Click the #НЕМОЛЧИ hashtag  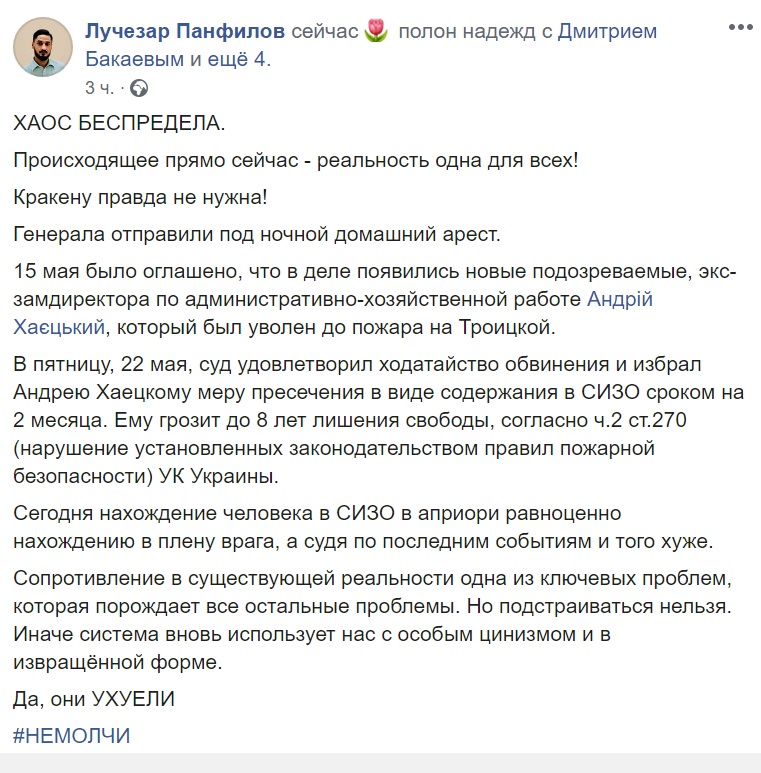coord(72,736)
